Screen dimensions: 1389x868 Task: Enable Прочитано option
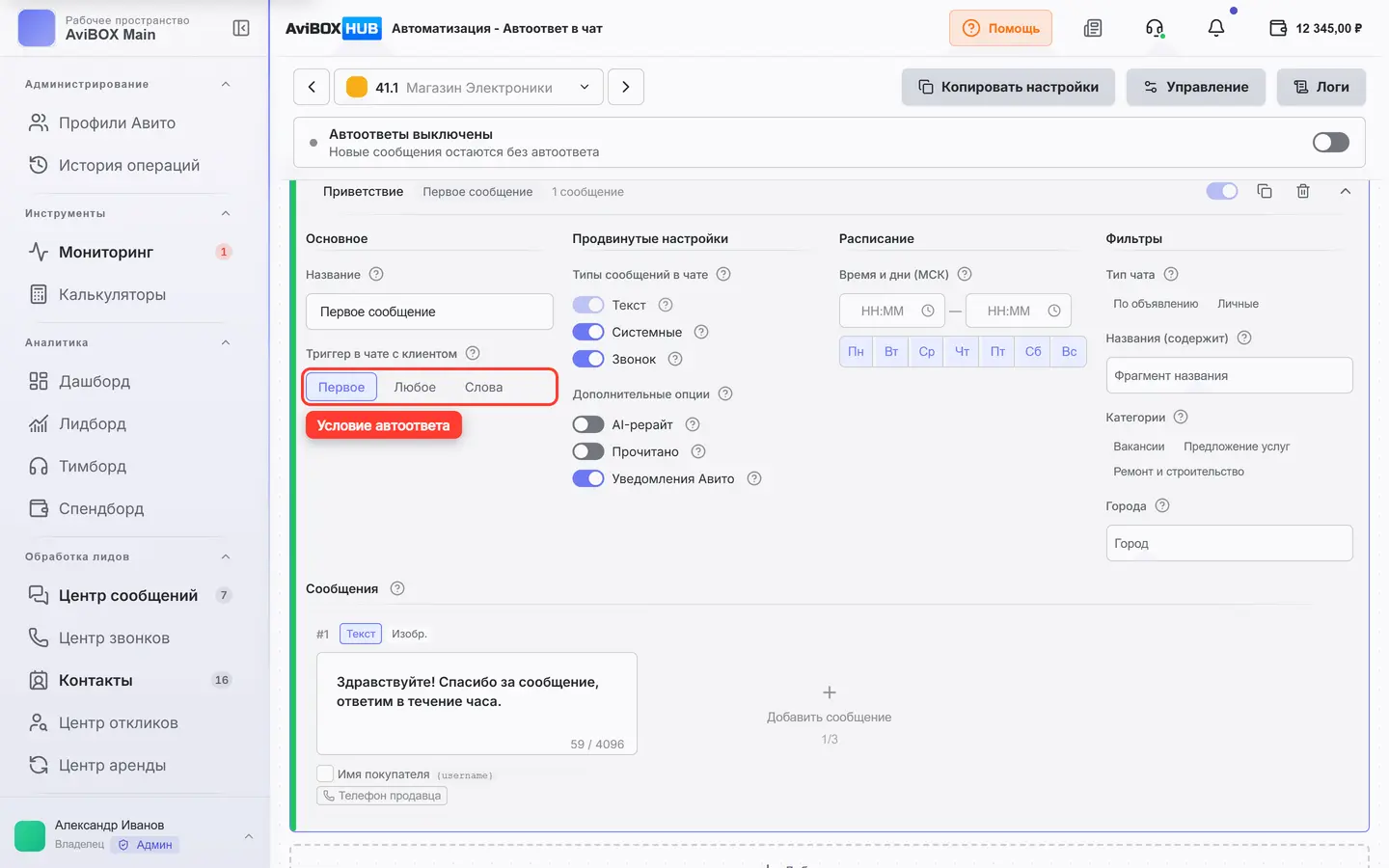coord(588,451)
